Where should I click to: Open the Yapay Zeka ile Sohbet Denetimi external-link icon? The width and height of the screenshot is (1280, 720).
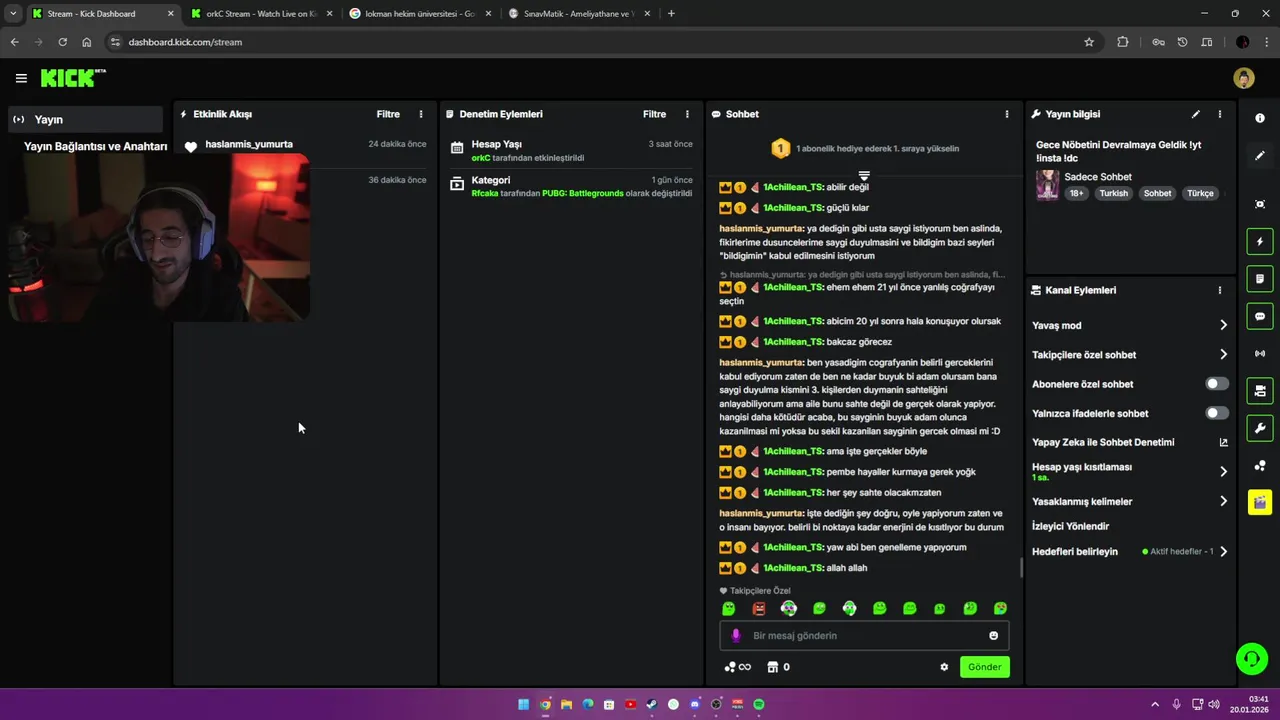pyautogui.click(x=1223, y=442)
